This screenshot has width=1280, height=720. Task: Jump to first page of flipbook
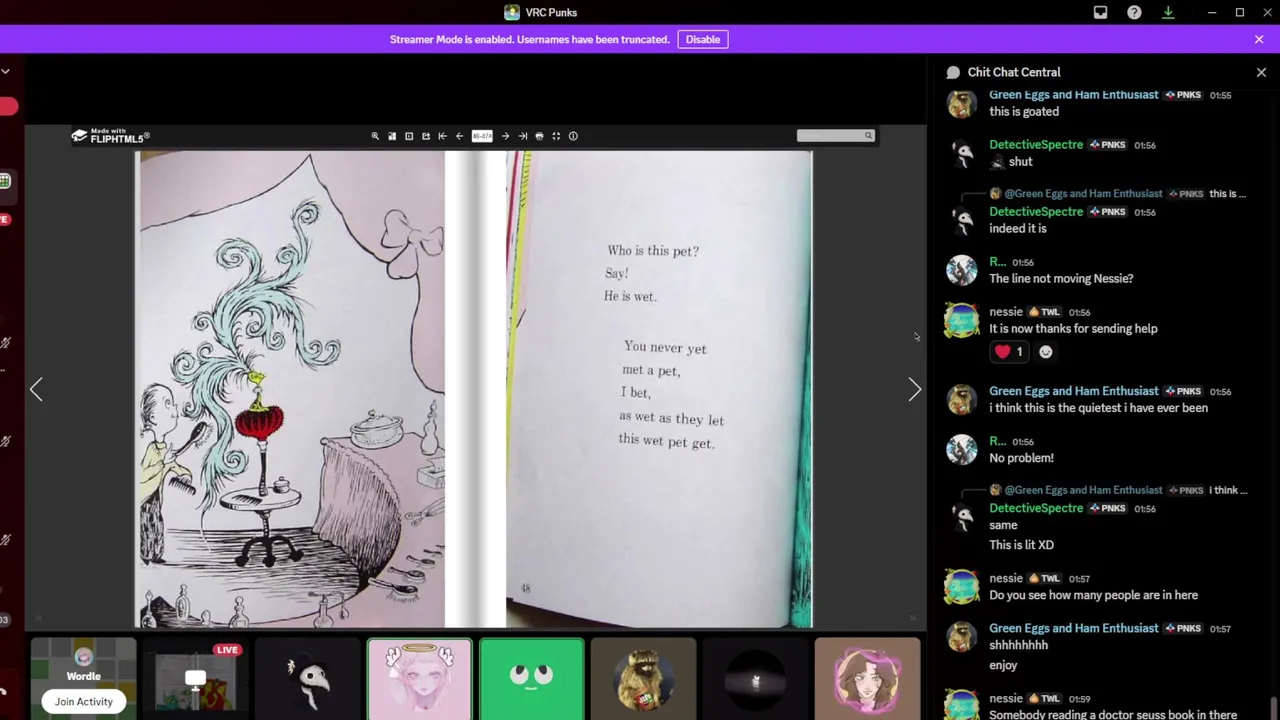coord(442,136)
